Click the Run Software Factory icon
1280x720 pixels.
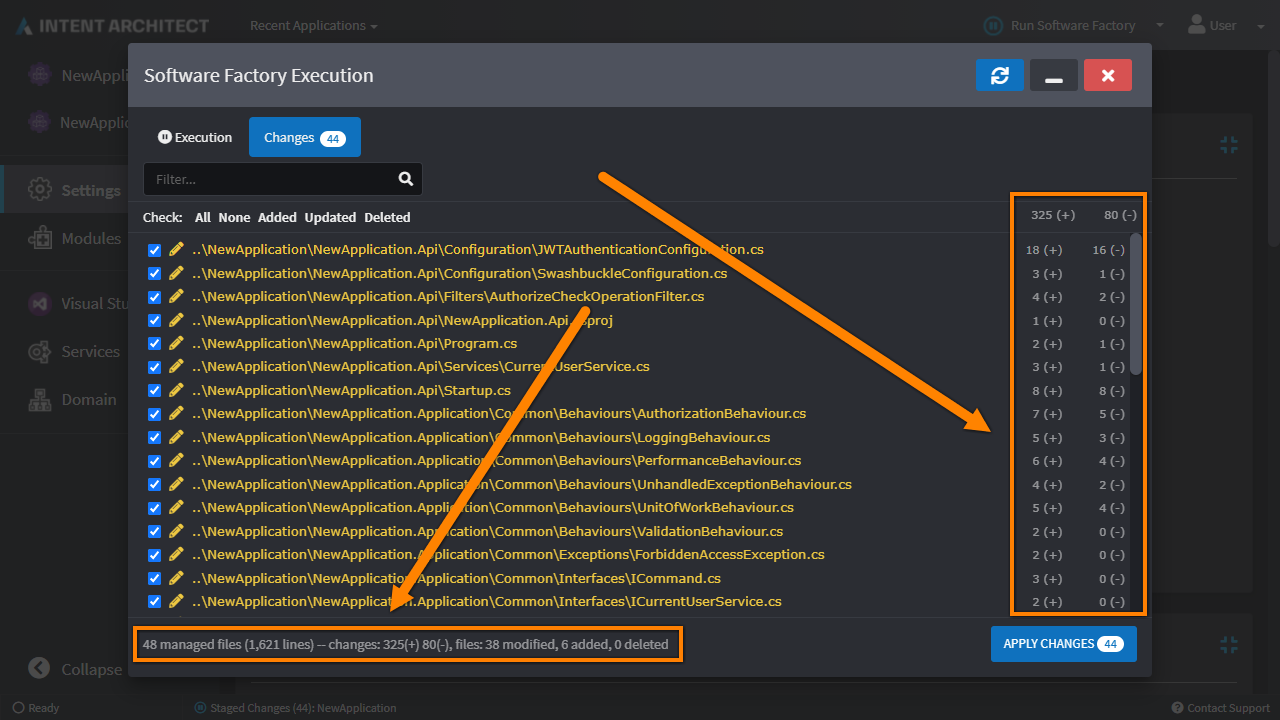993,26
